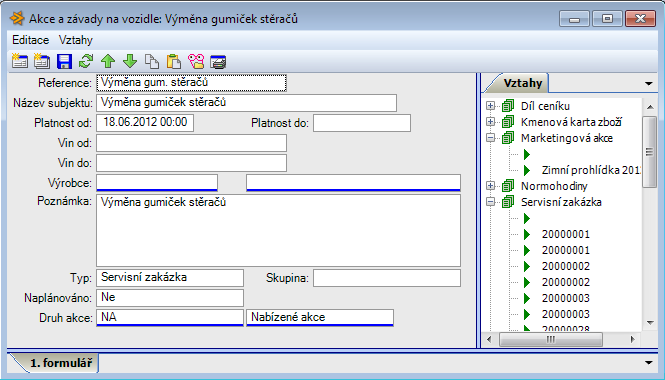
Task: Click empty green arrow under Marketingová akce
Action: click(527, 154)
